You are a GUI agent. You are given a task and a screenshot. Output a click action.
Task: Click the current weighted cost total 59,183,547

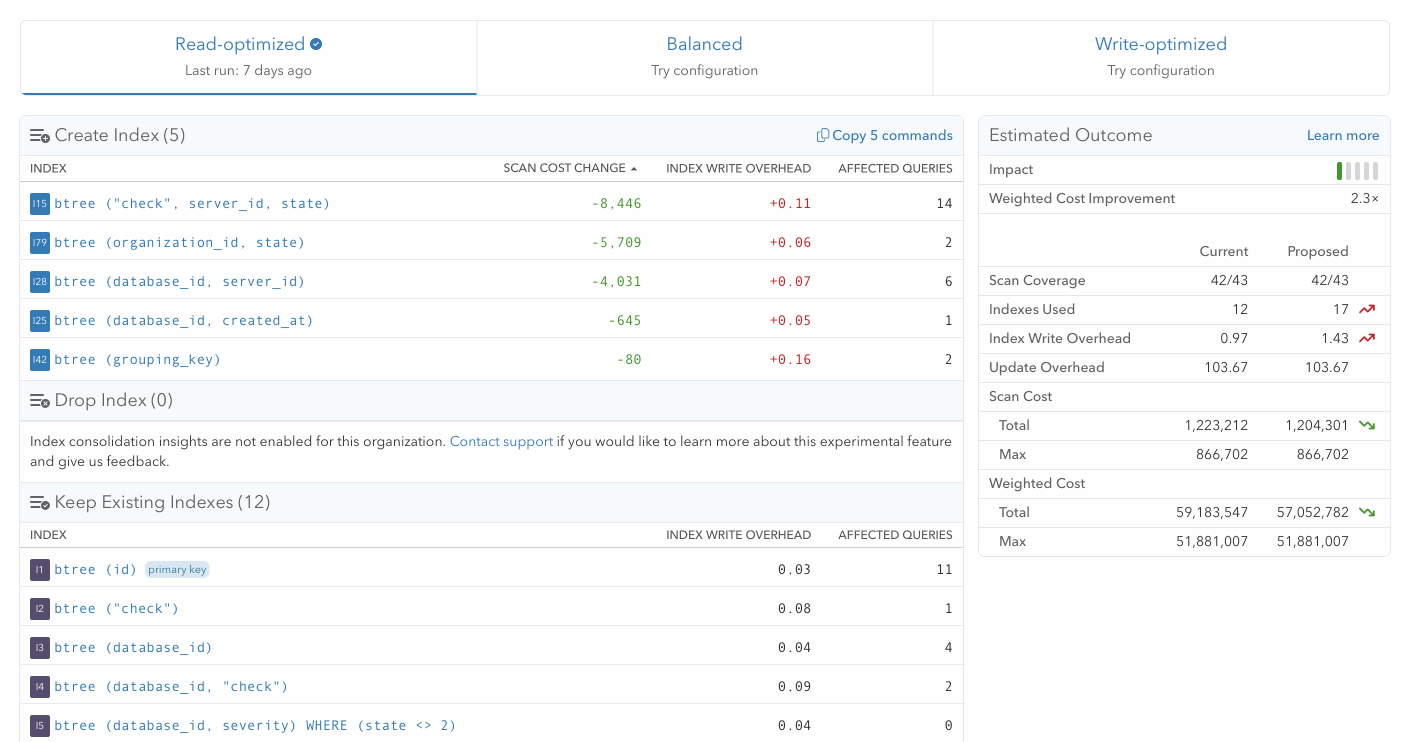pyautogui.click(x=1212, y=513)
